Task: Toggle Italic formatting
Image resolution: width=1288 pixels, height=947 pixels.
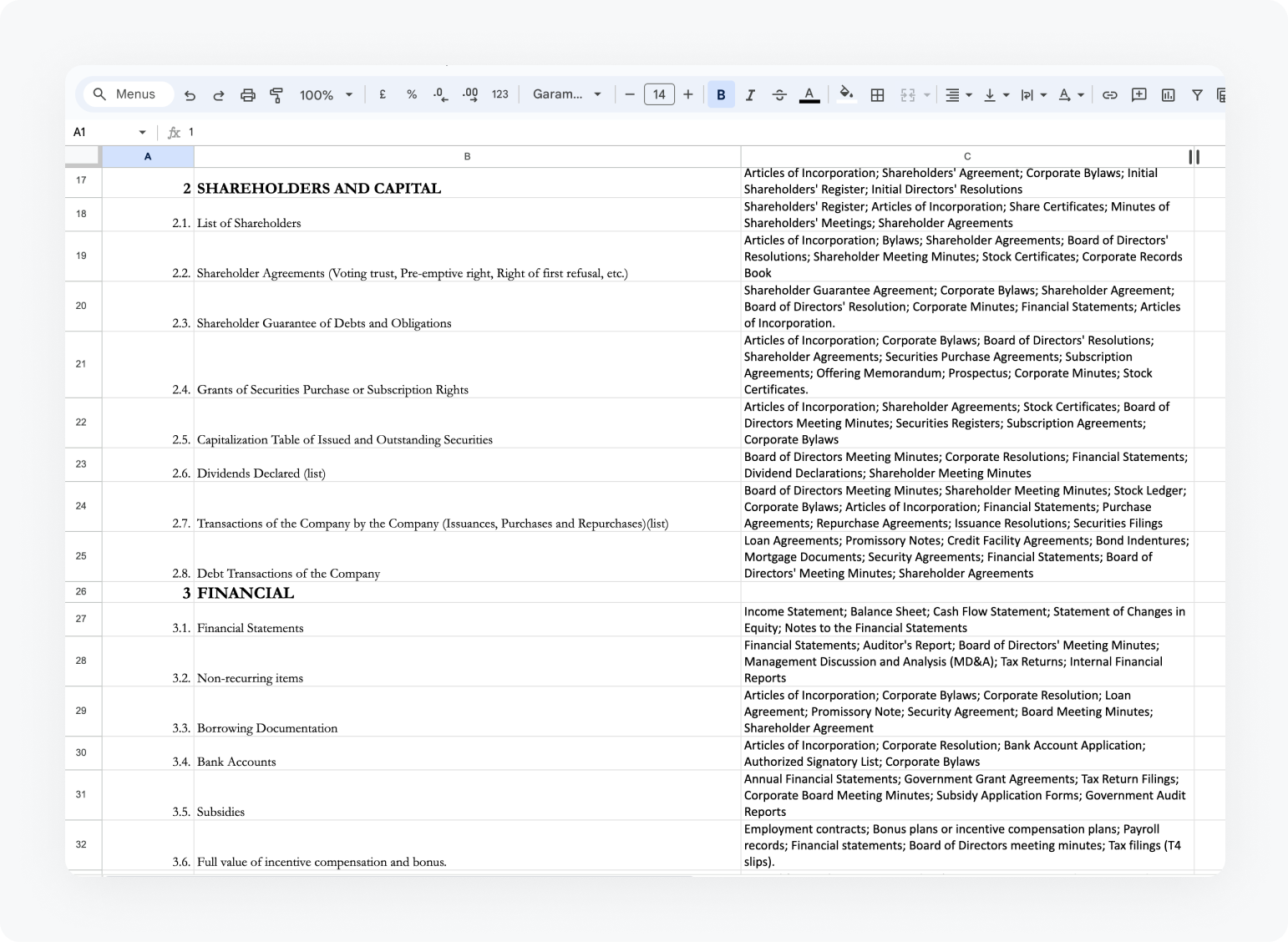Action: pyautogui.click(x=750, y=95)
